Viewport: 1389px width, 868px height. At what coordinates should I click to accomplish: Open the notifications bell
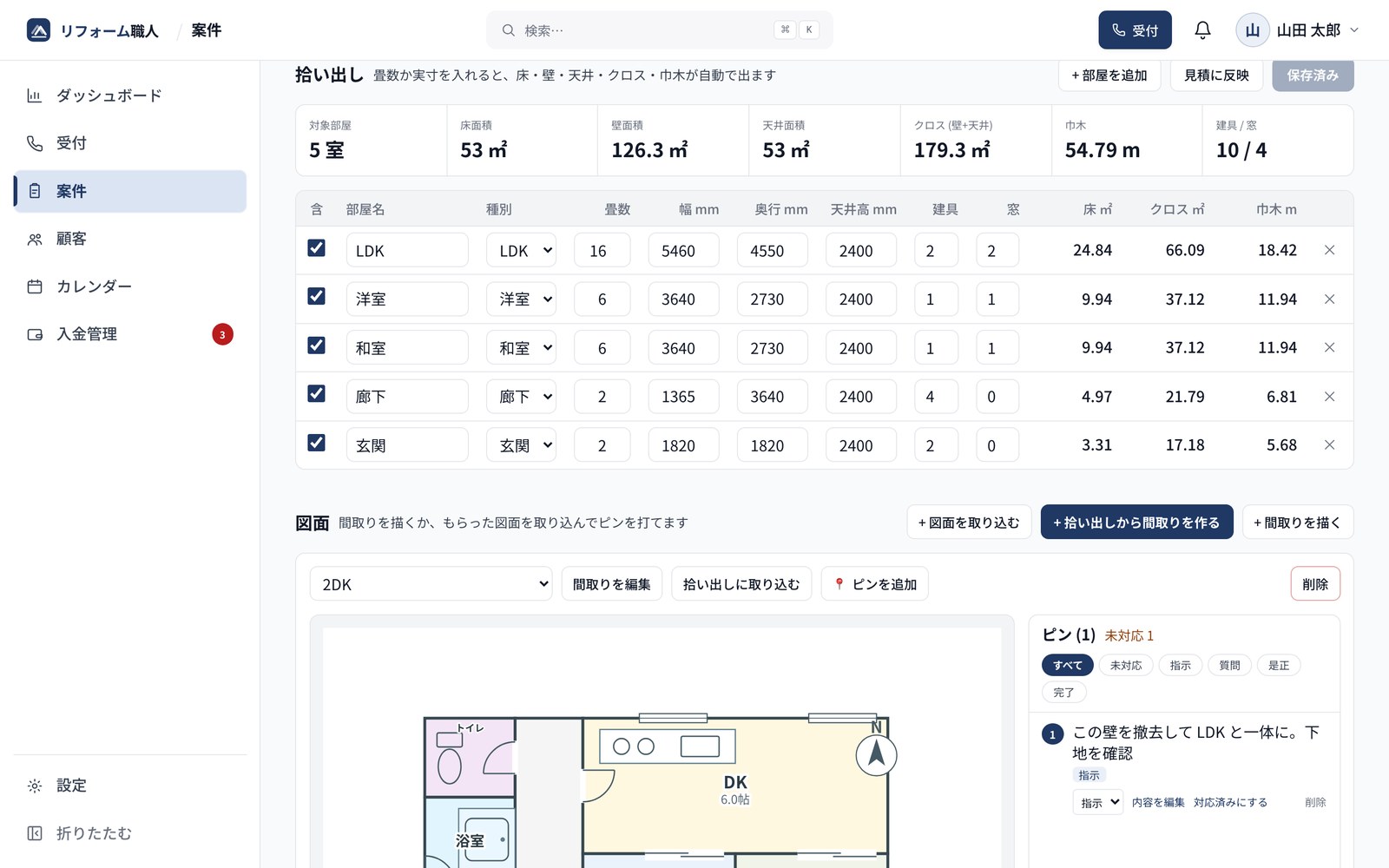[x=1202, y=30]
